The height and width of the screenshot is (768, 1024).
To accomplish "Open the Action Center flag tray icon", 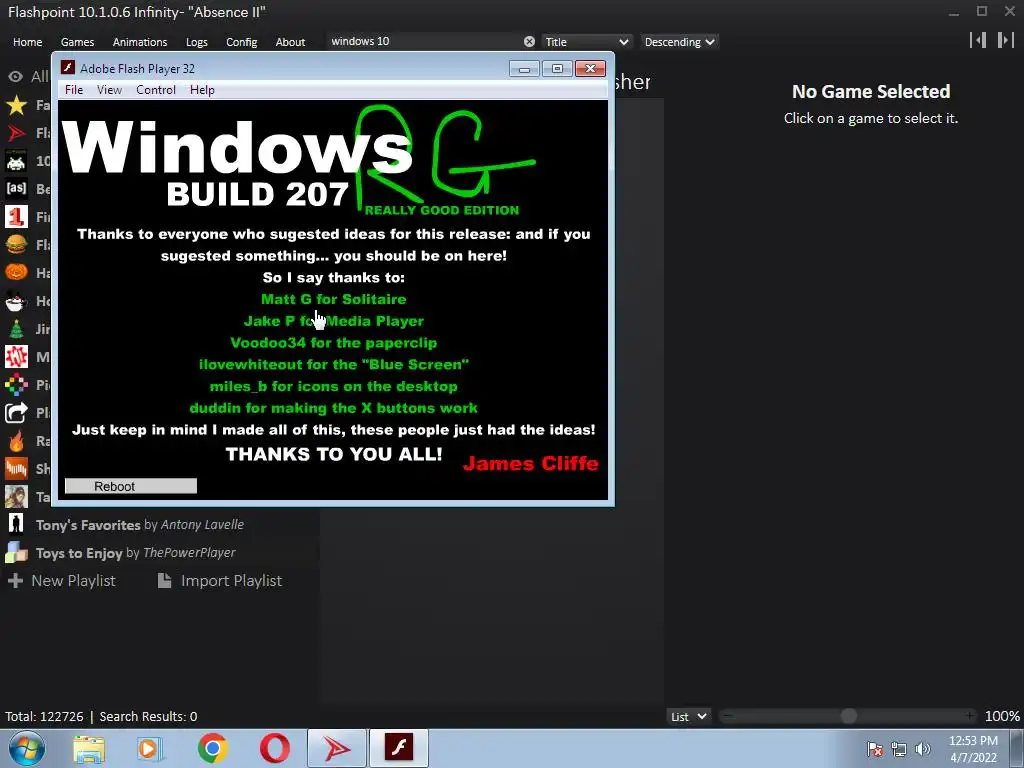I will (x=874, y=749).
